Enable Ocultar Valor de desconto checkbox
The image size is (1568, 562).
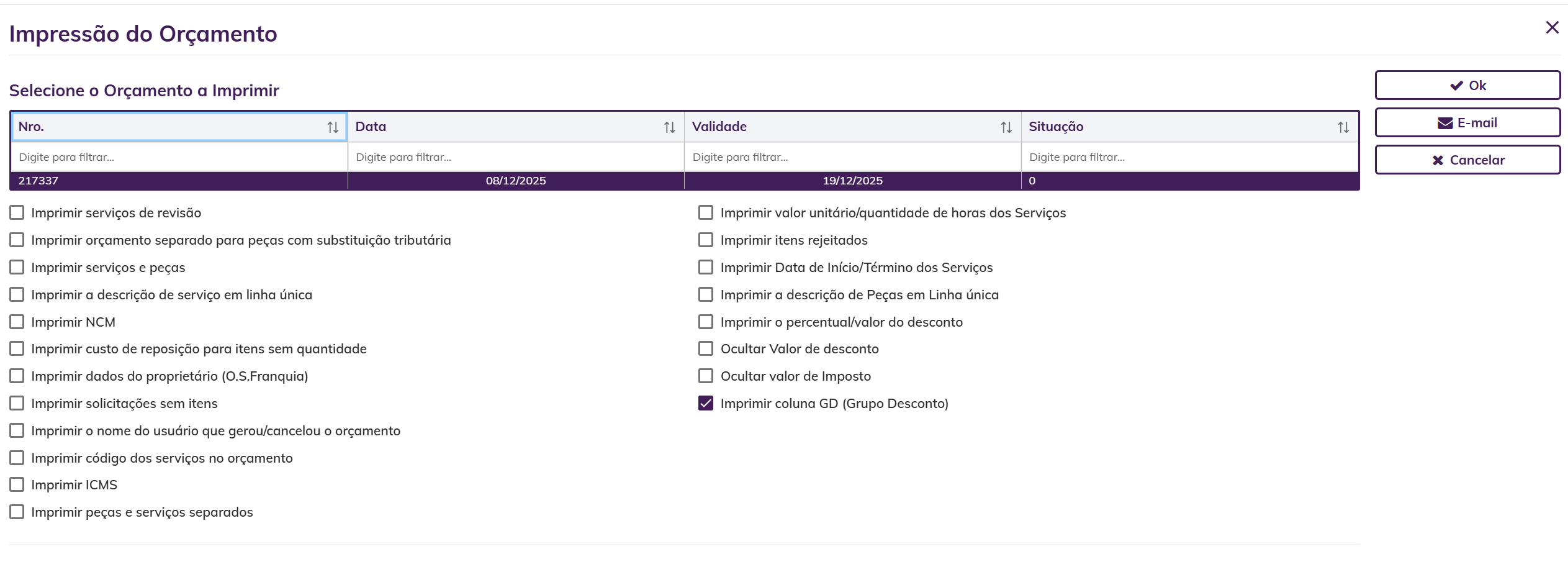pyautogui.click(x=706, y=349)
